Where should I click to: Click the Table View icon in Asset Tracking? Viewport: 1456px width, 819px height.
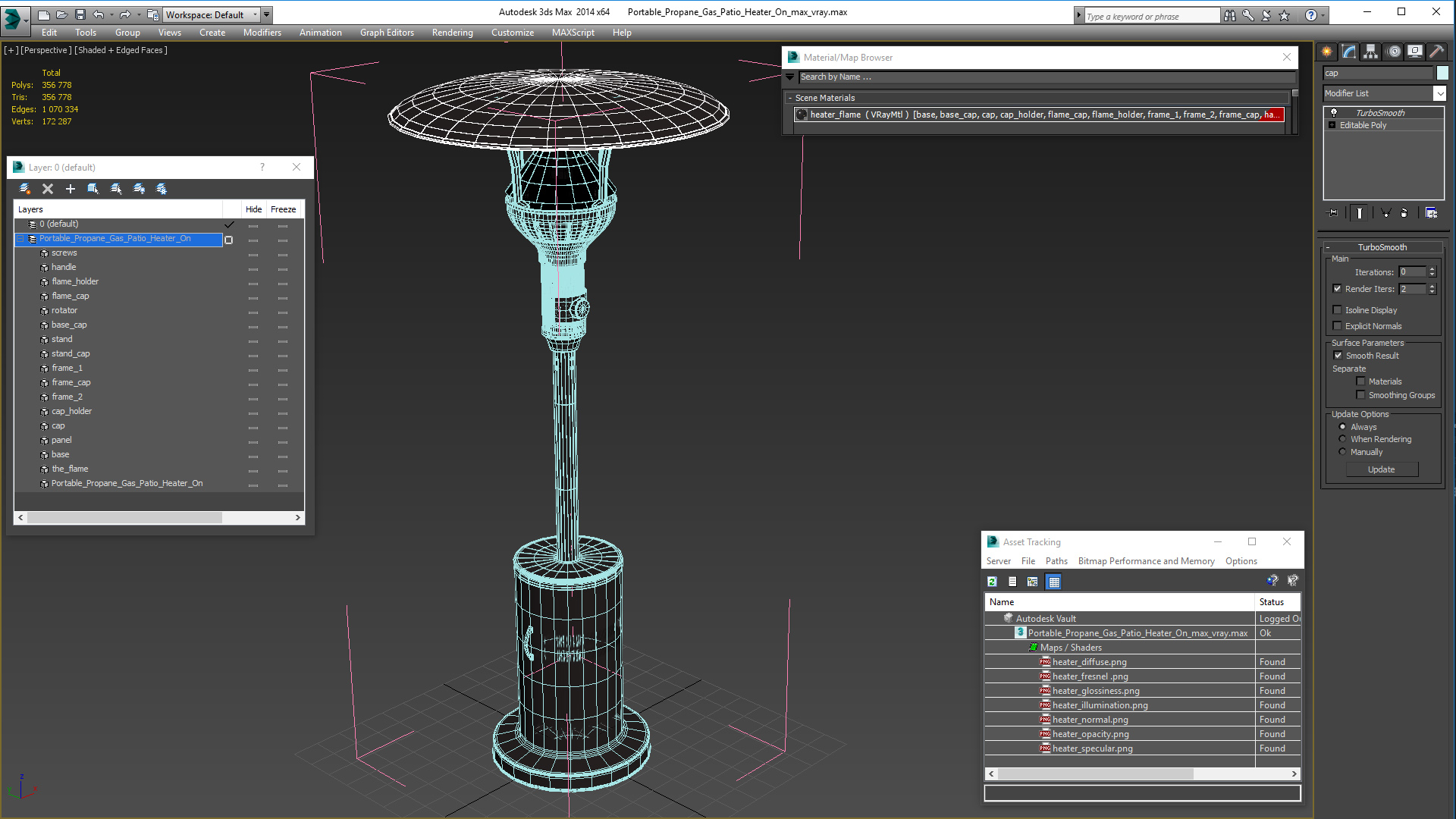pos(1054,582)
